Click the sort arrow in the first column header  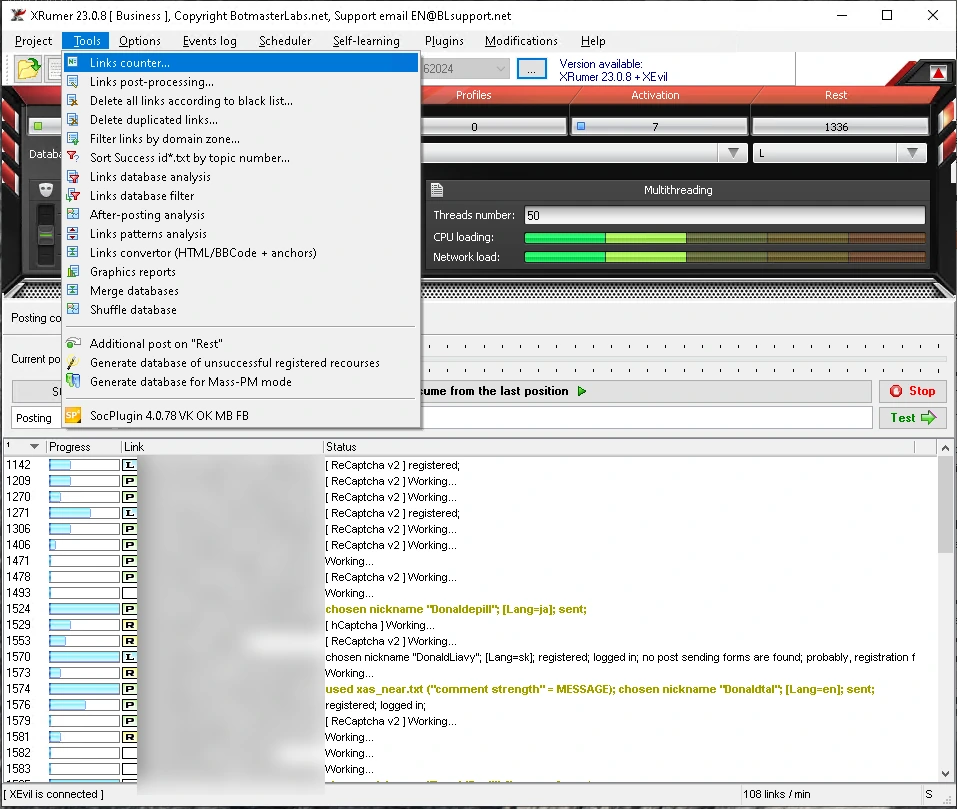click(34, 447)
